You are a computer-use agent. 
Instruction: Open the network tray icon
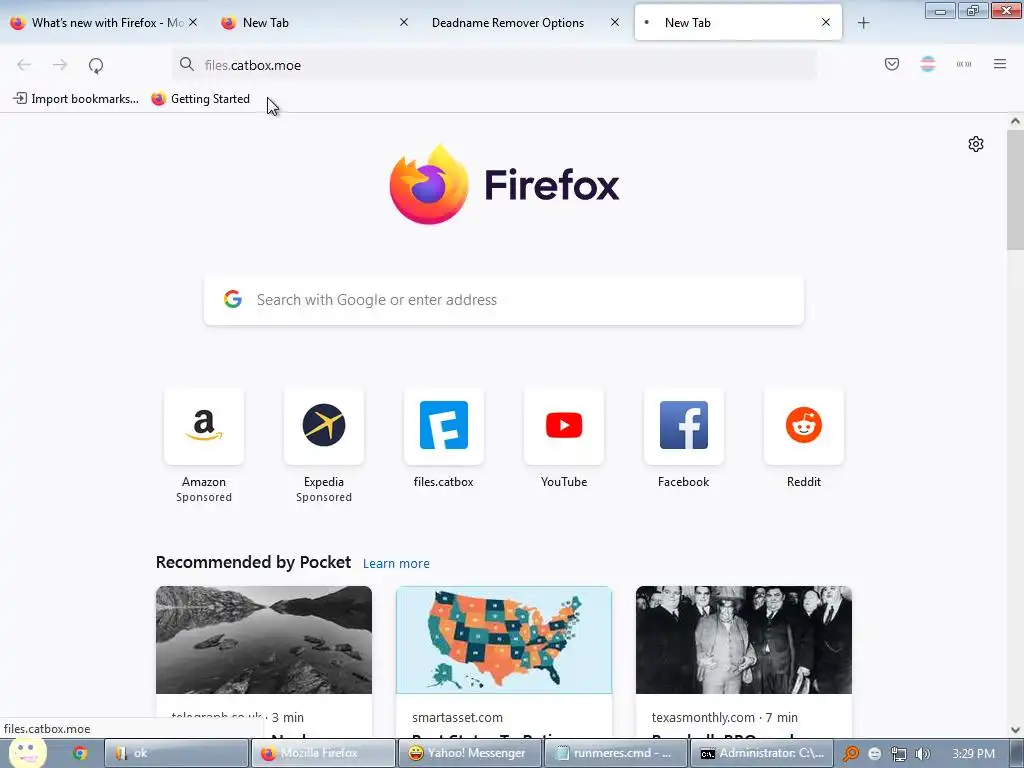tap(899, 754)
